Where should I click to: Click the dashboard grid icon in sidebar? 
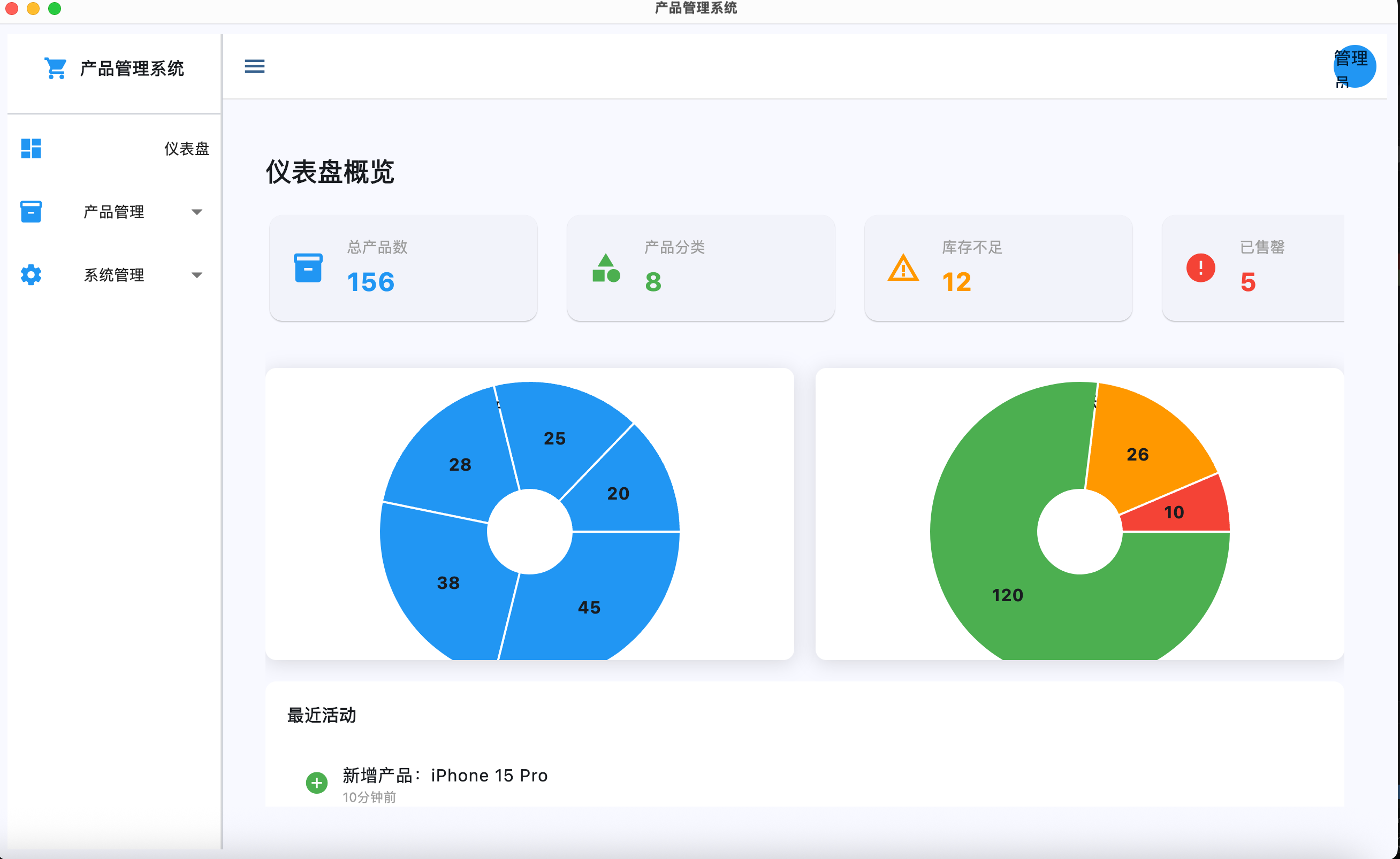pyautogui.click(x=31, y=148)
